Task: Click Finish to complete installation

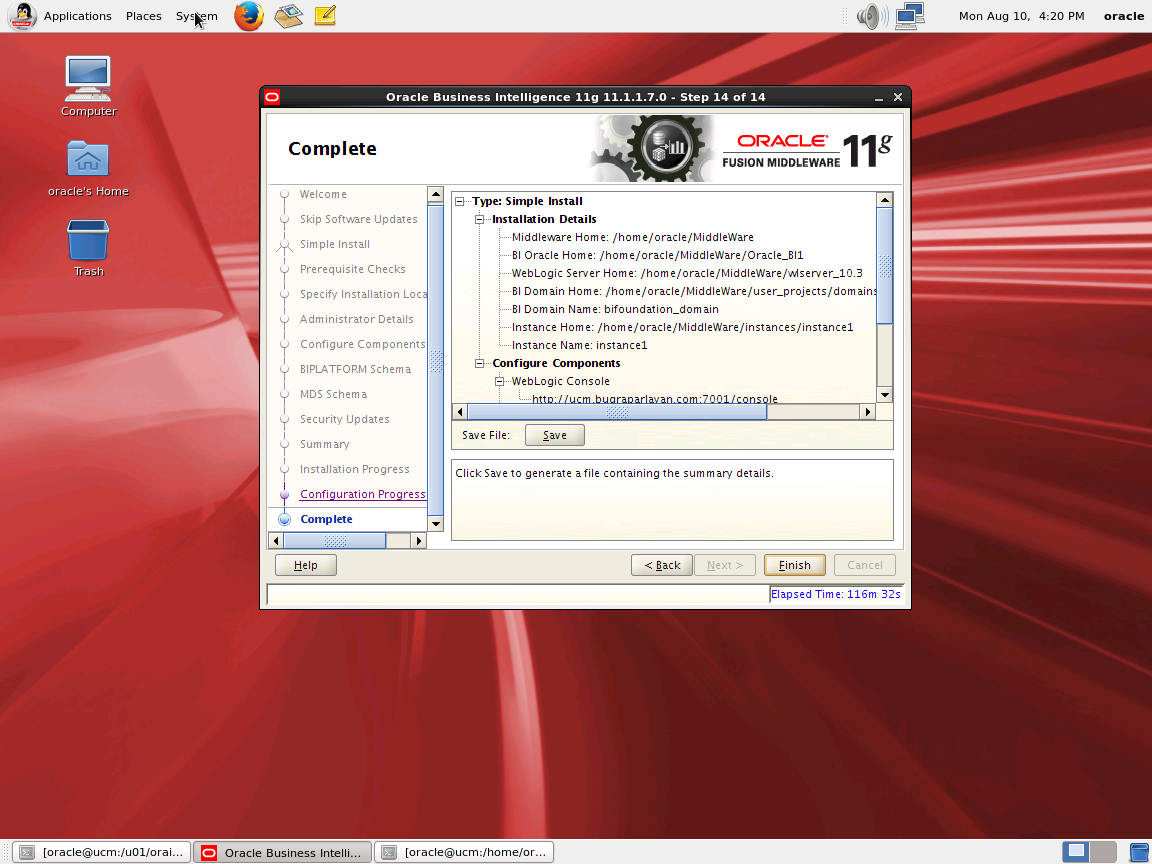Action: pos(794,565)
